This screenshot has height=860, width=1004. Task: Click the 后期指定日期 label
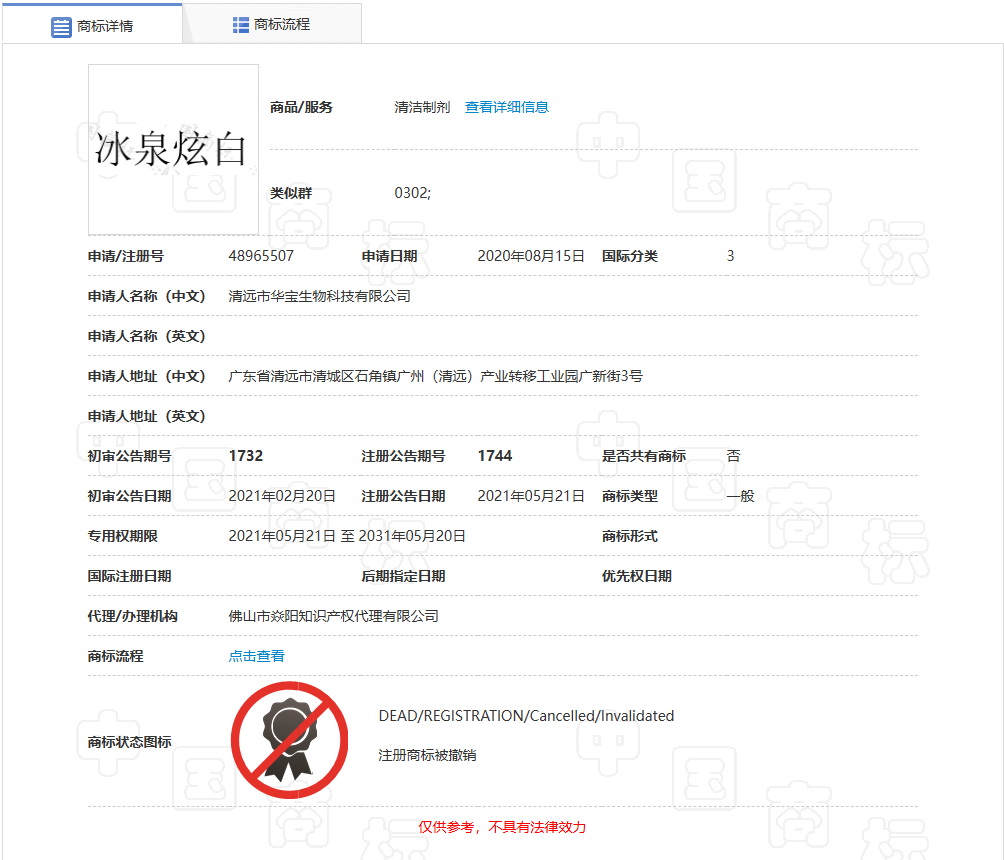(403, 576)
